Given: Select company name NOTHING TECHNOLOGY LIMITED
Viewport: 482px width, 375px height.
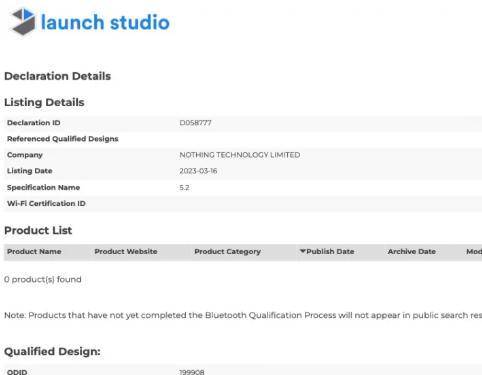Looking at the screenshot, I should (x=240, y=155).
